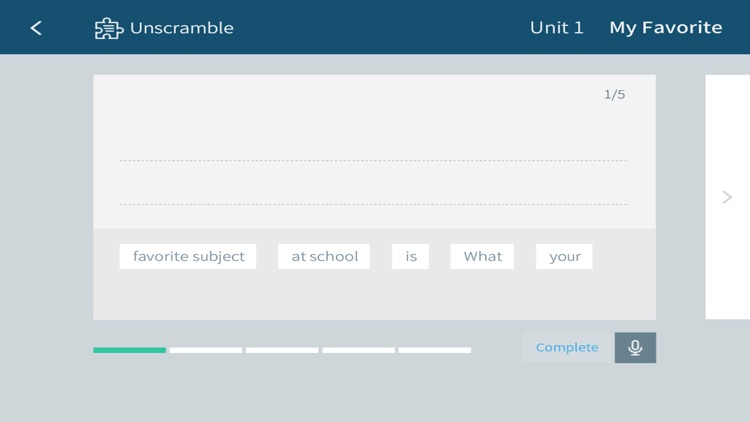Tap the microphone record button
Viewport: 750px width, 422px height.
635,347
